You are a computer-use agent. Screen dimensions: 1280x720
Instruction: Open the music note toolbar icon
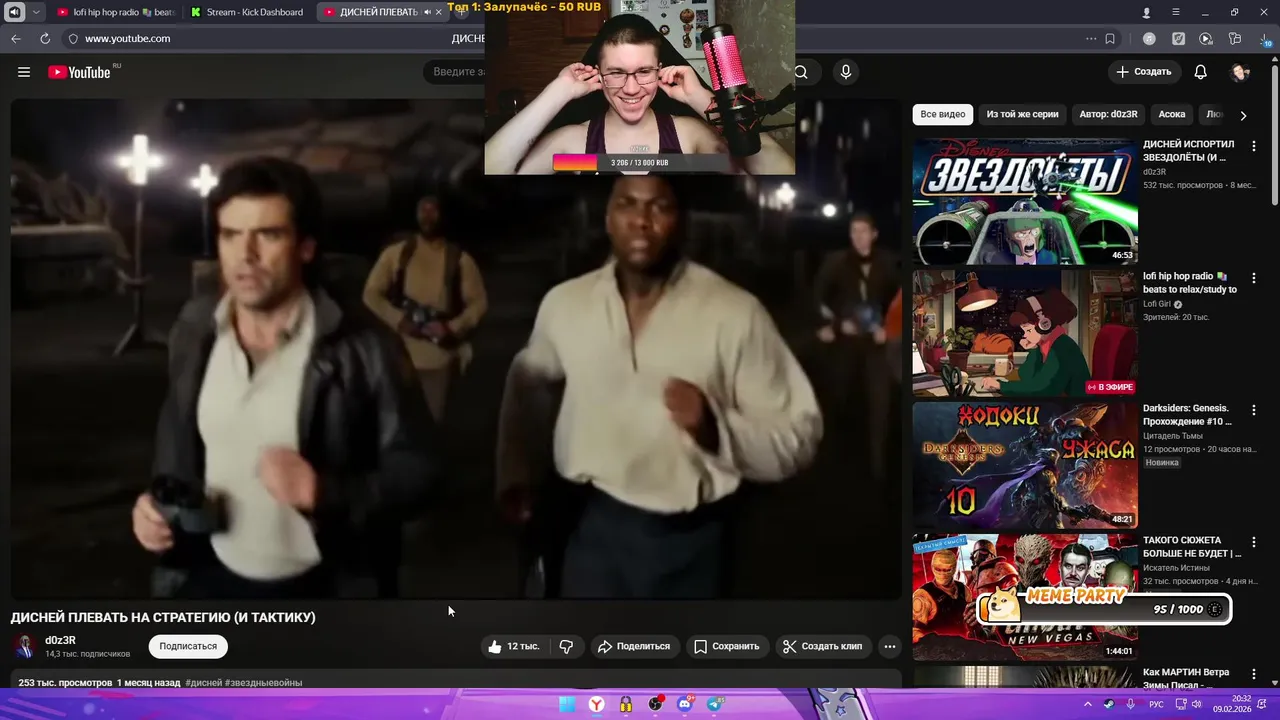(x=1150, y=39)
